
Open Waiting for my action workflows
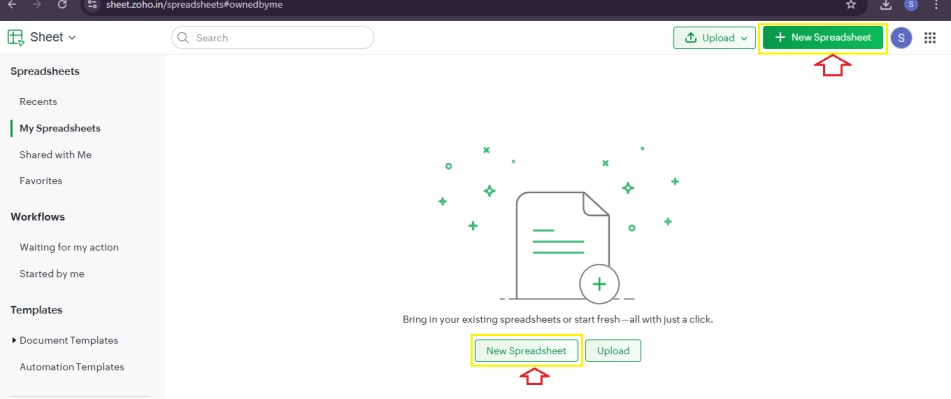[69, 247]
